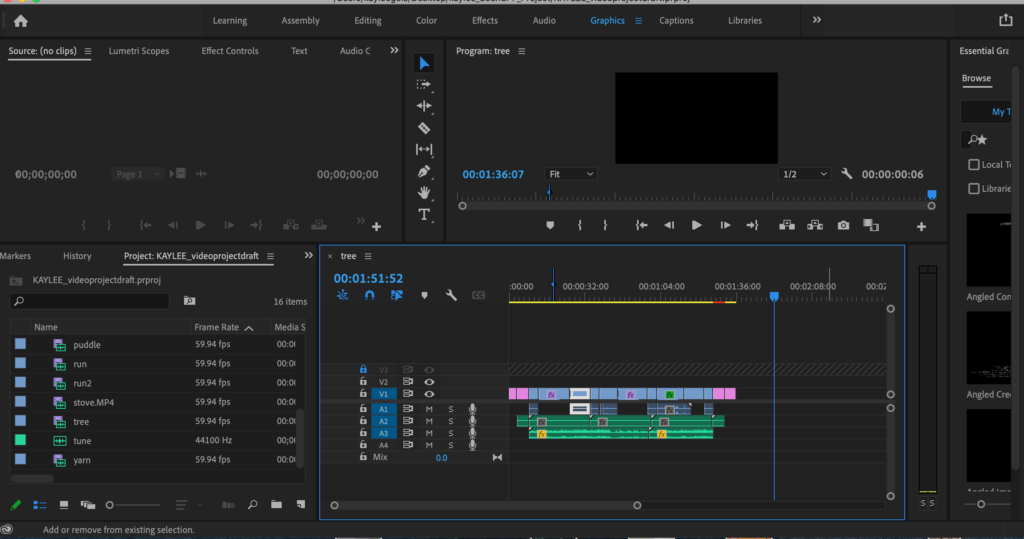
Task: Open Home screen via house icon
Action: click(20, 20)
